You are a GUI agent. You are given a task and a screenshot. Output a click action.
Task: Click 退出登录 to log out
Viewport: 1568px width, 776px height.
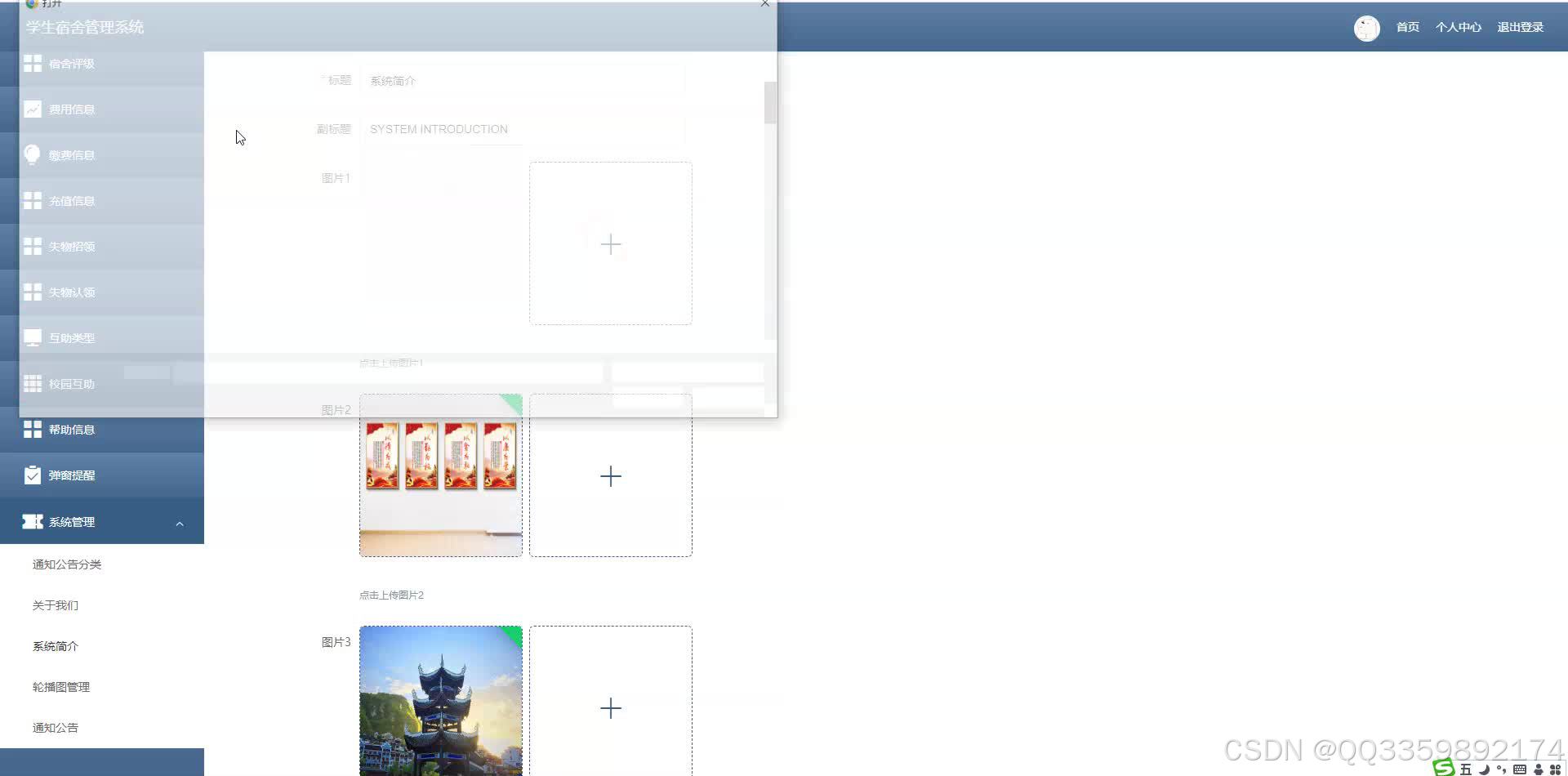click(x=1521, y=27)
